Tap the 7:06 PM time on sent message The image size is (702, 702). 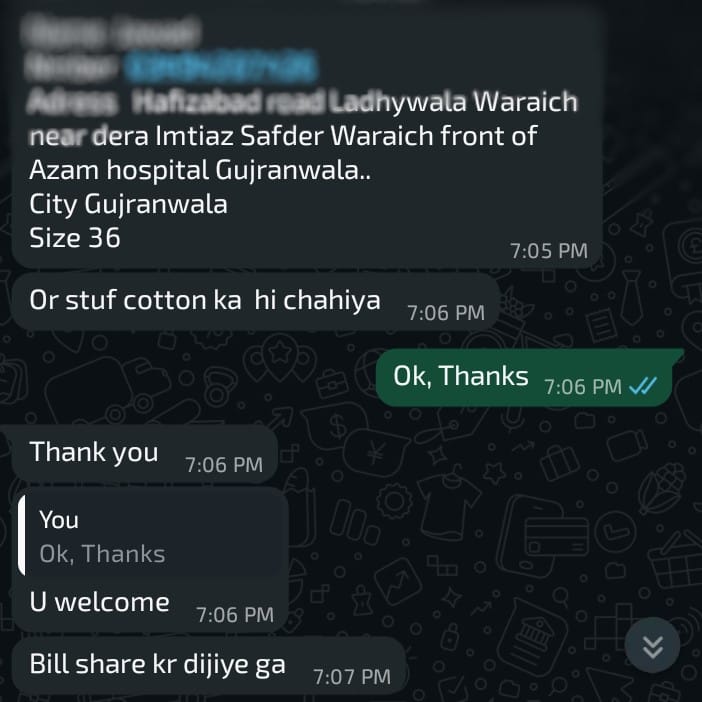[x=583, y=386]
